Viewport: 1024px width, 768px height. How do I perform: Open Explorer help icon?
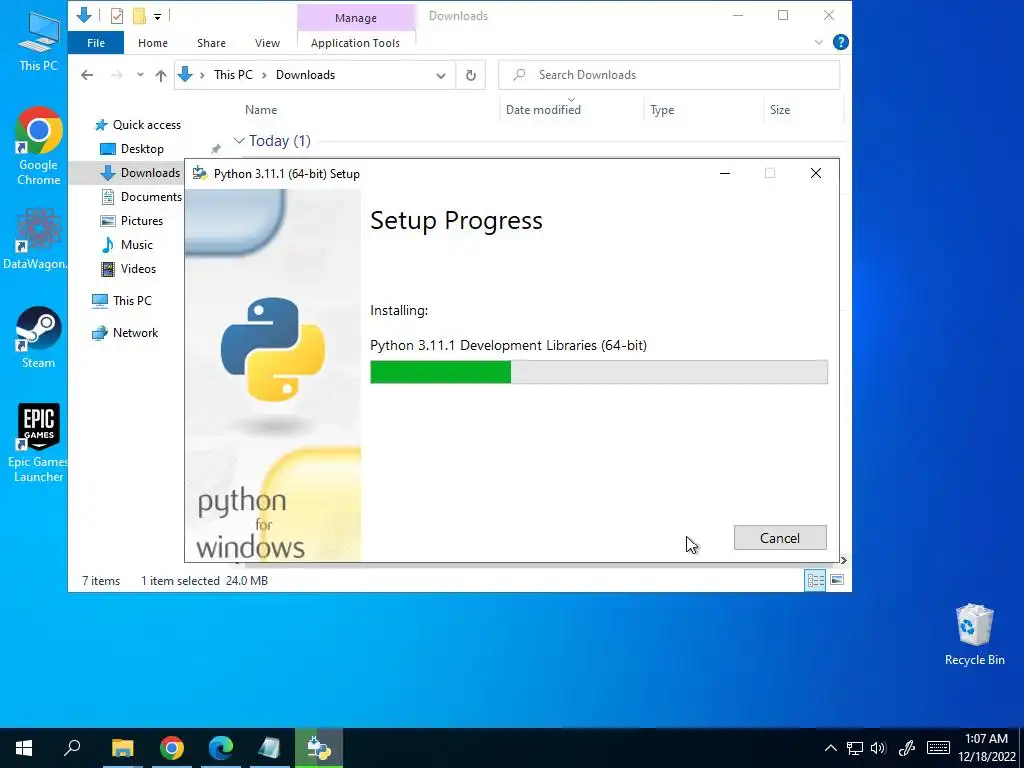click(x=840, y=42)
